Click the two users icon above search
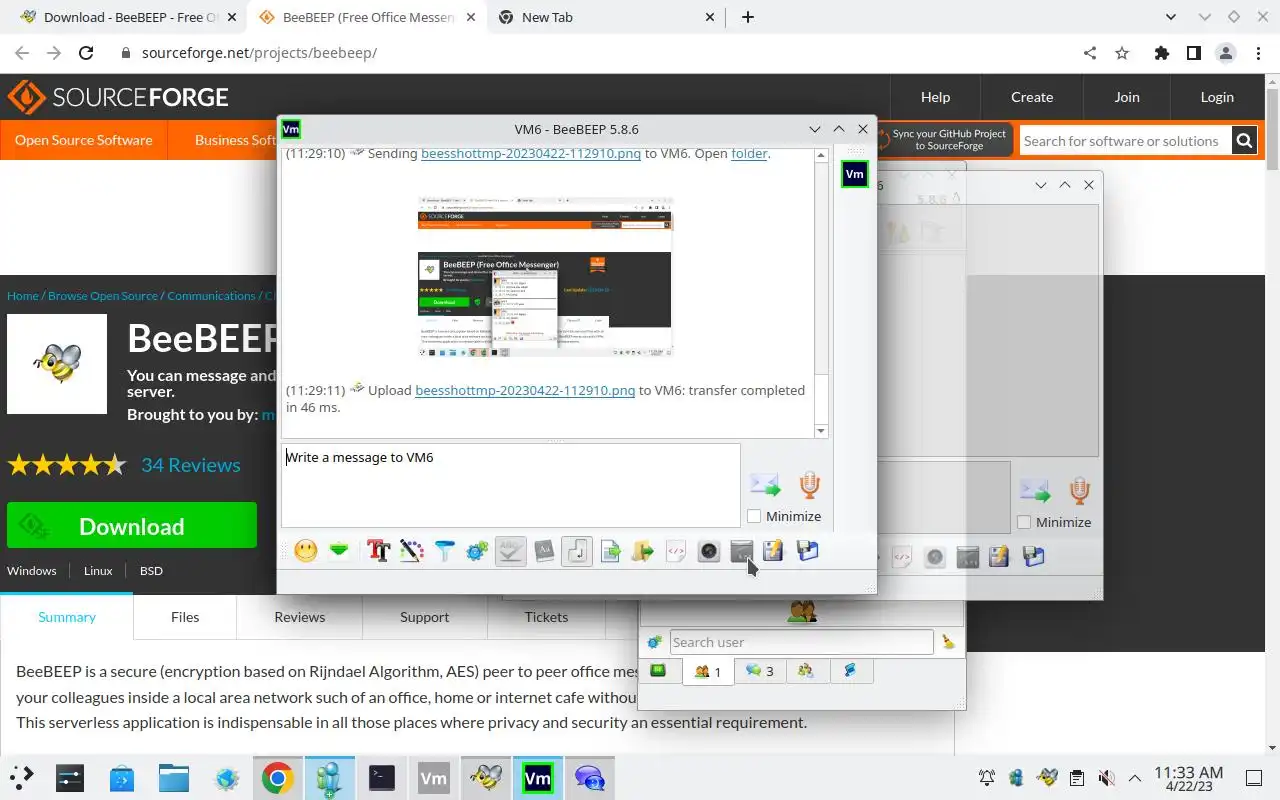 pyautogui.click(x=802, y=612)
